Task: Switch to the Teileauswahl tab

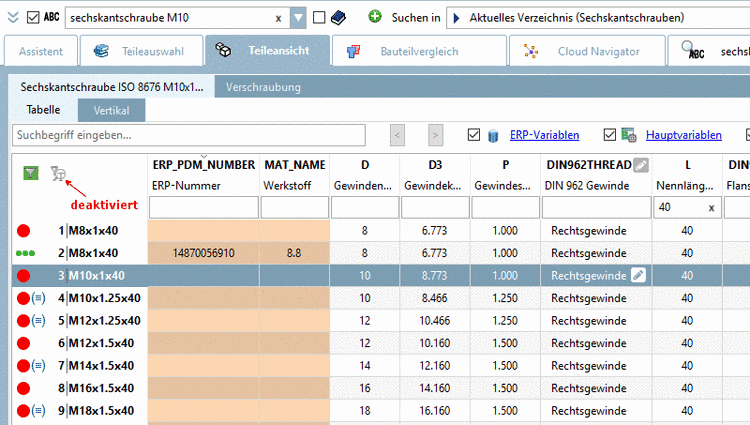Action: (142, 51)
